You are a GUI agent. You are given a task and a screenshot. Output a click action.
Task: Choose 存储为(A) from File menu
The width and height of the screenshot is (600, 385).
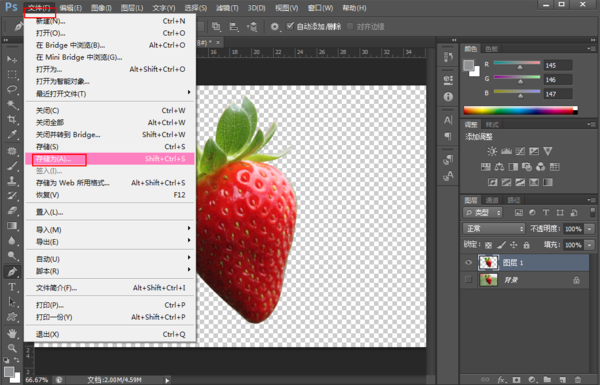tap(110, 159)
